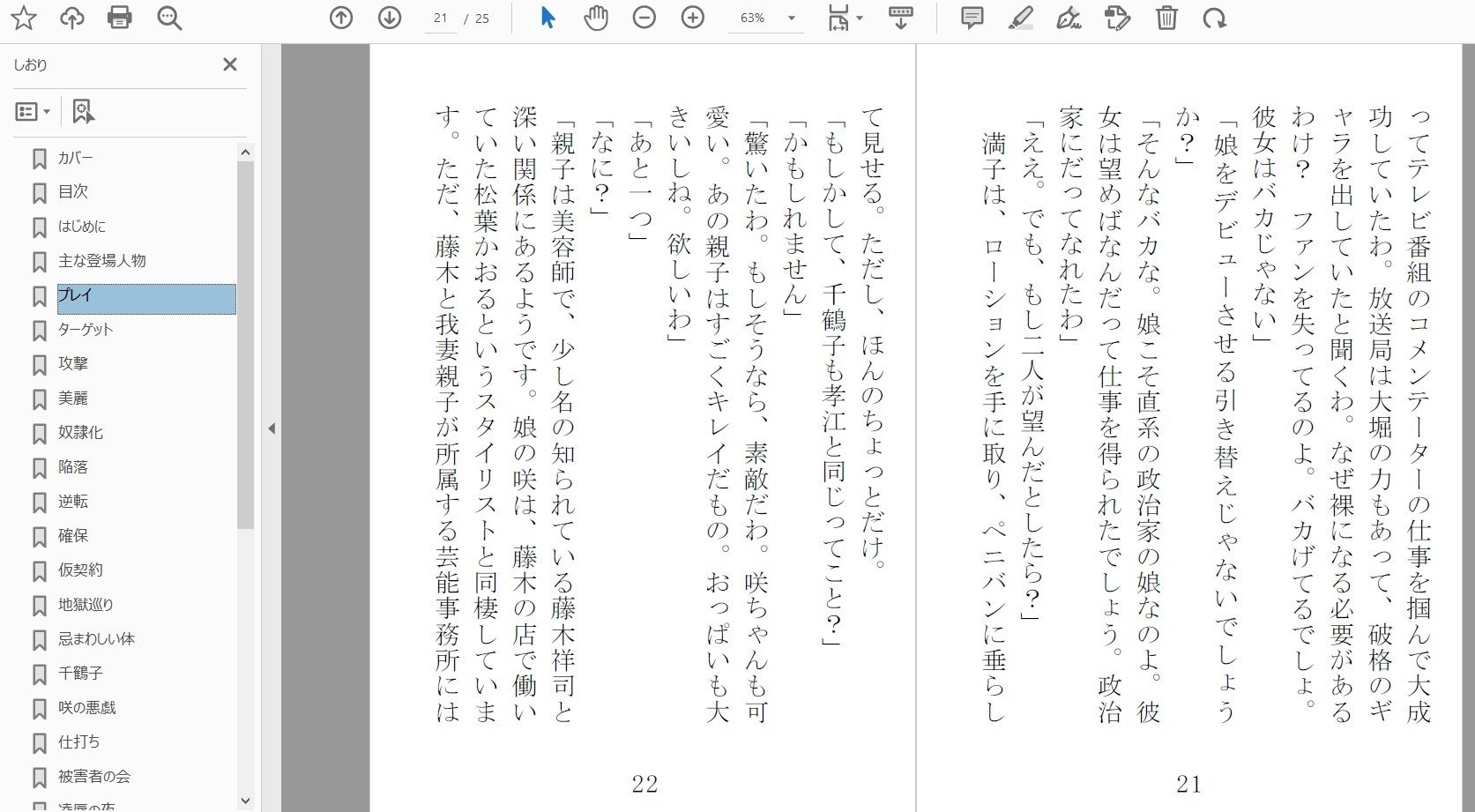Open the sticky note comment tool
Screen dimensions: 1475x812
(972, 17)
